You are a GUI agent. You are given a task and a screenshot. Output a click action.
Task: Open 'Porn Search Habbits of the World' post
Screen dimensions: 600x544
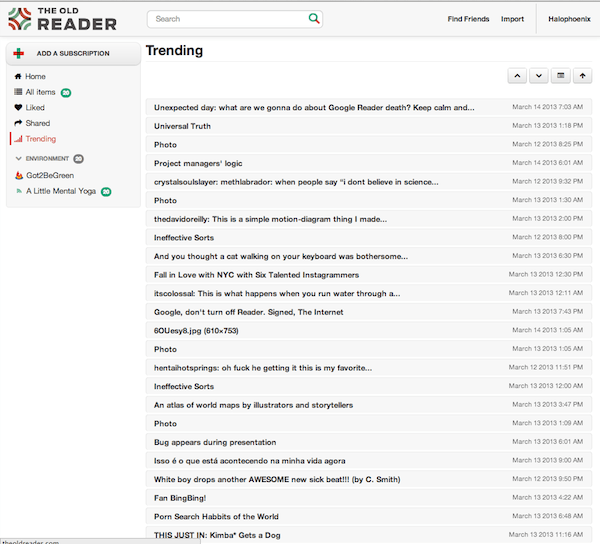tap(368, 517)
